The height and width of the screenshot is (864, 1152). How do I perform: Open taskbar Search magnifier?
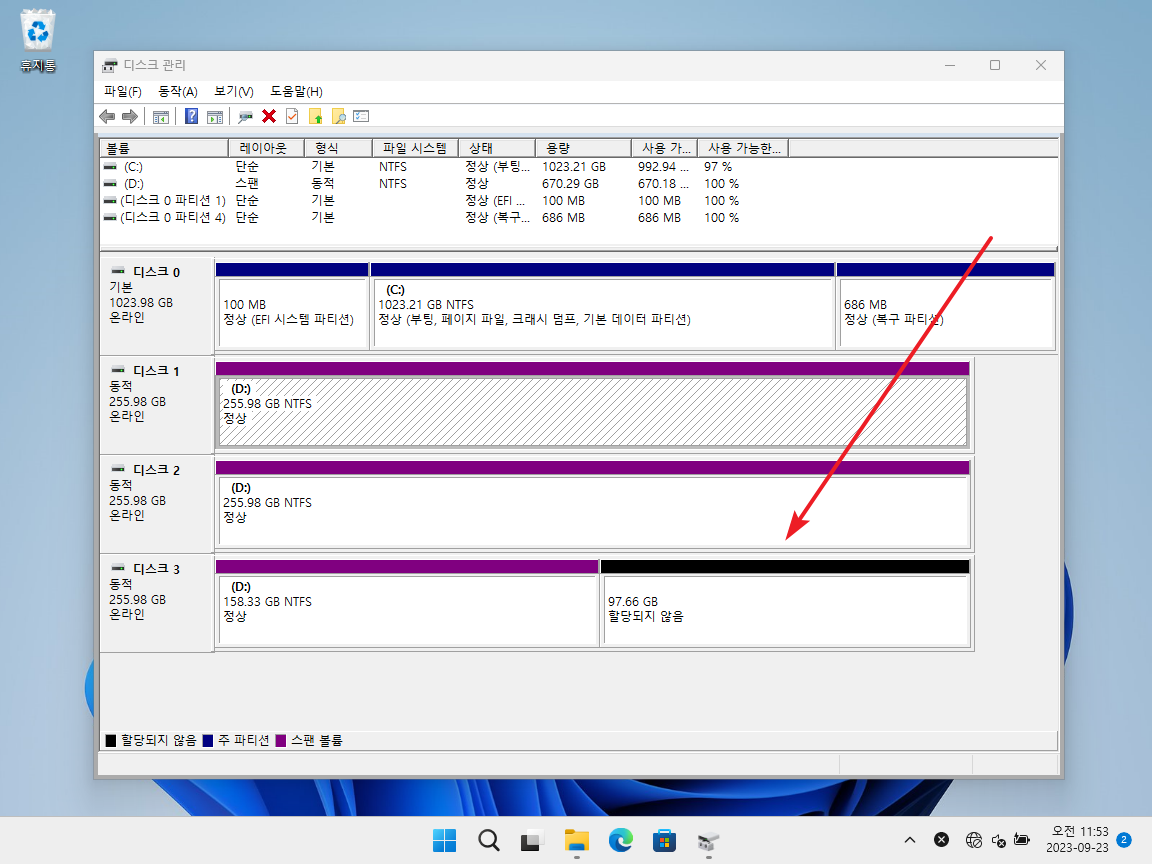coord(489,840)
